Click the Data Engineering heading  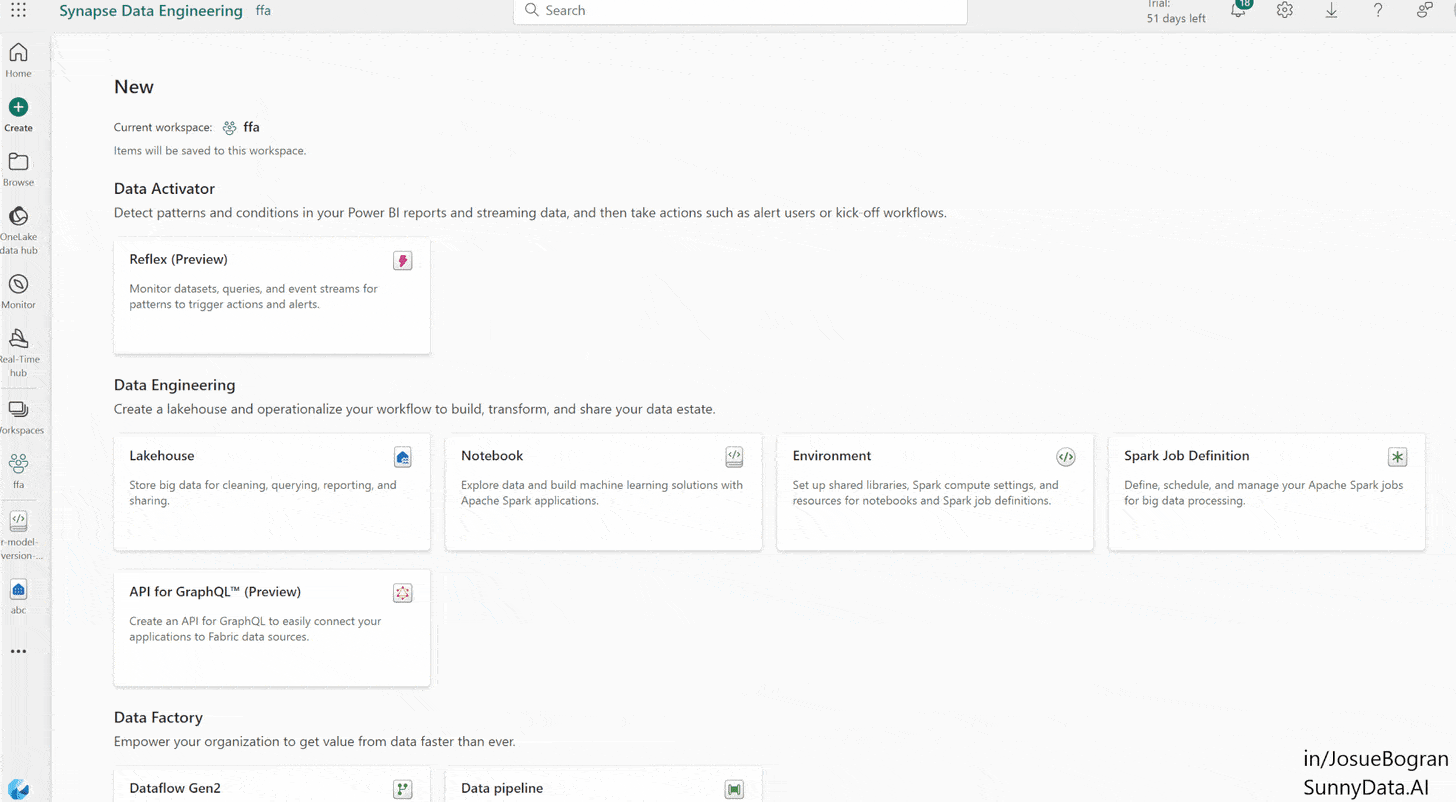(175, 385)
